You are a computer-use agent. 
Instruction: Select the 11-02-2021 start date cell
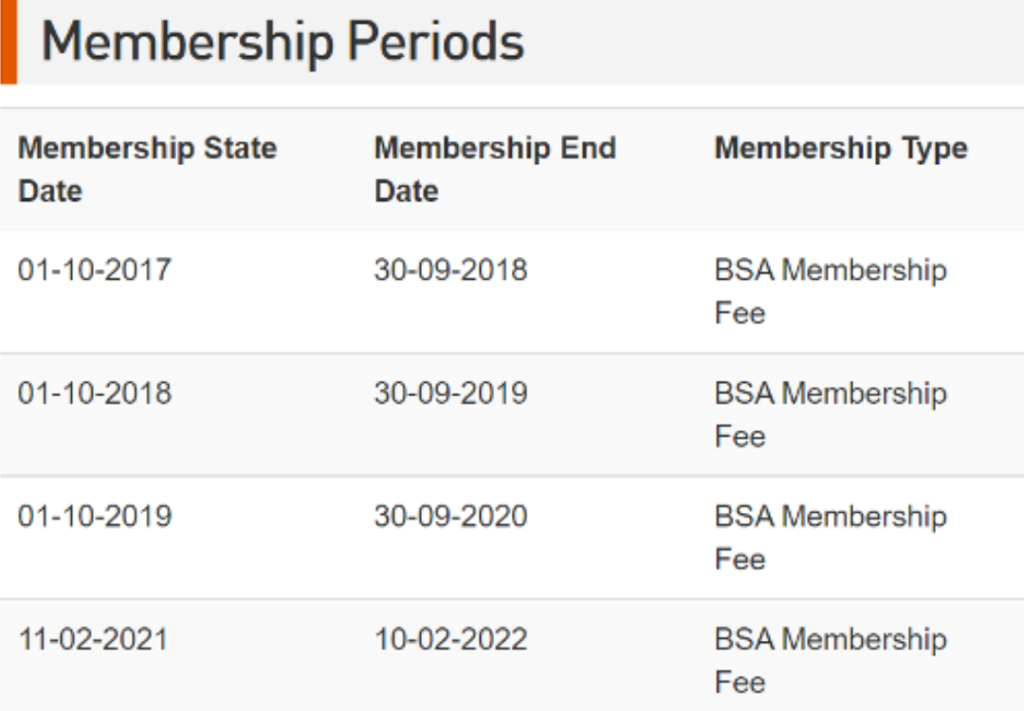point(93,639)
